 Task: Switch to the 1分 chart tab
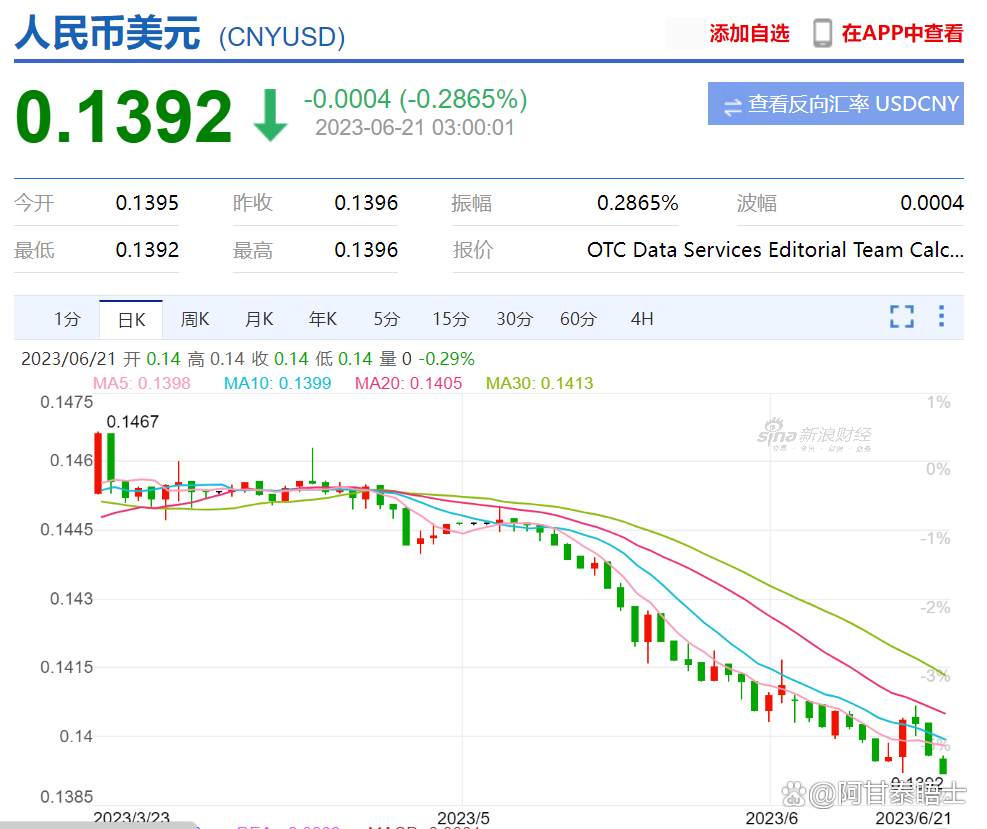pyautogui.click(x=67, y=319)
